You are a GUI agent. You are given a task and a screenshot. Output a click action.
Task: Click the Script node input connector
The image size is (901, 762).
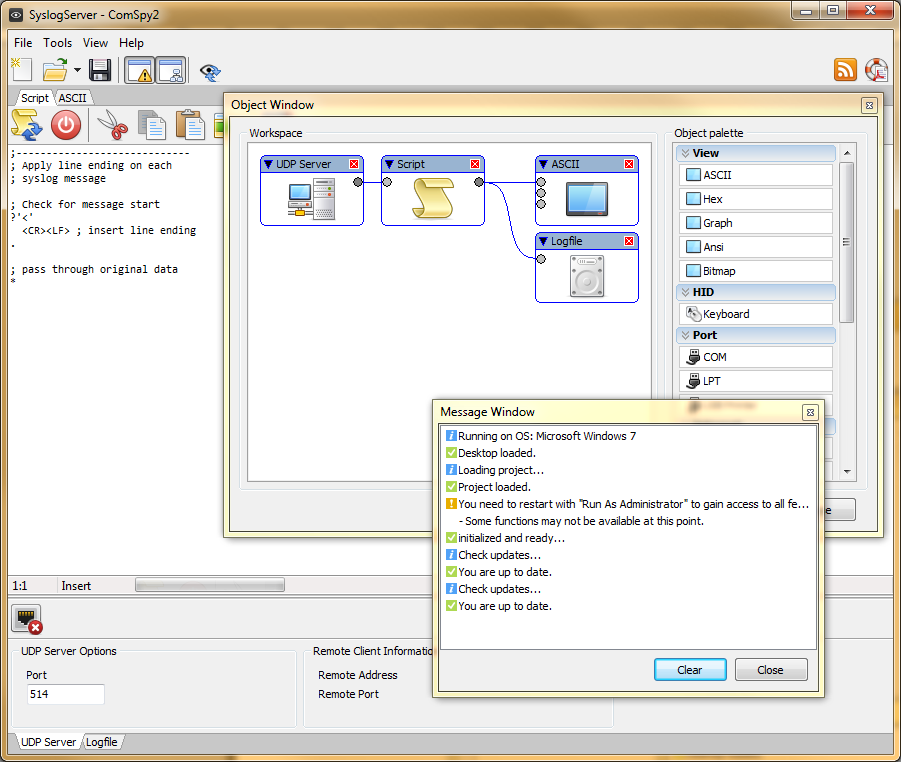[387, 182]
